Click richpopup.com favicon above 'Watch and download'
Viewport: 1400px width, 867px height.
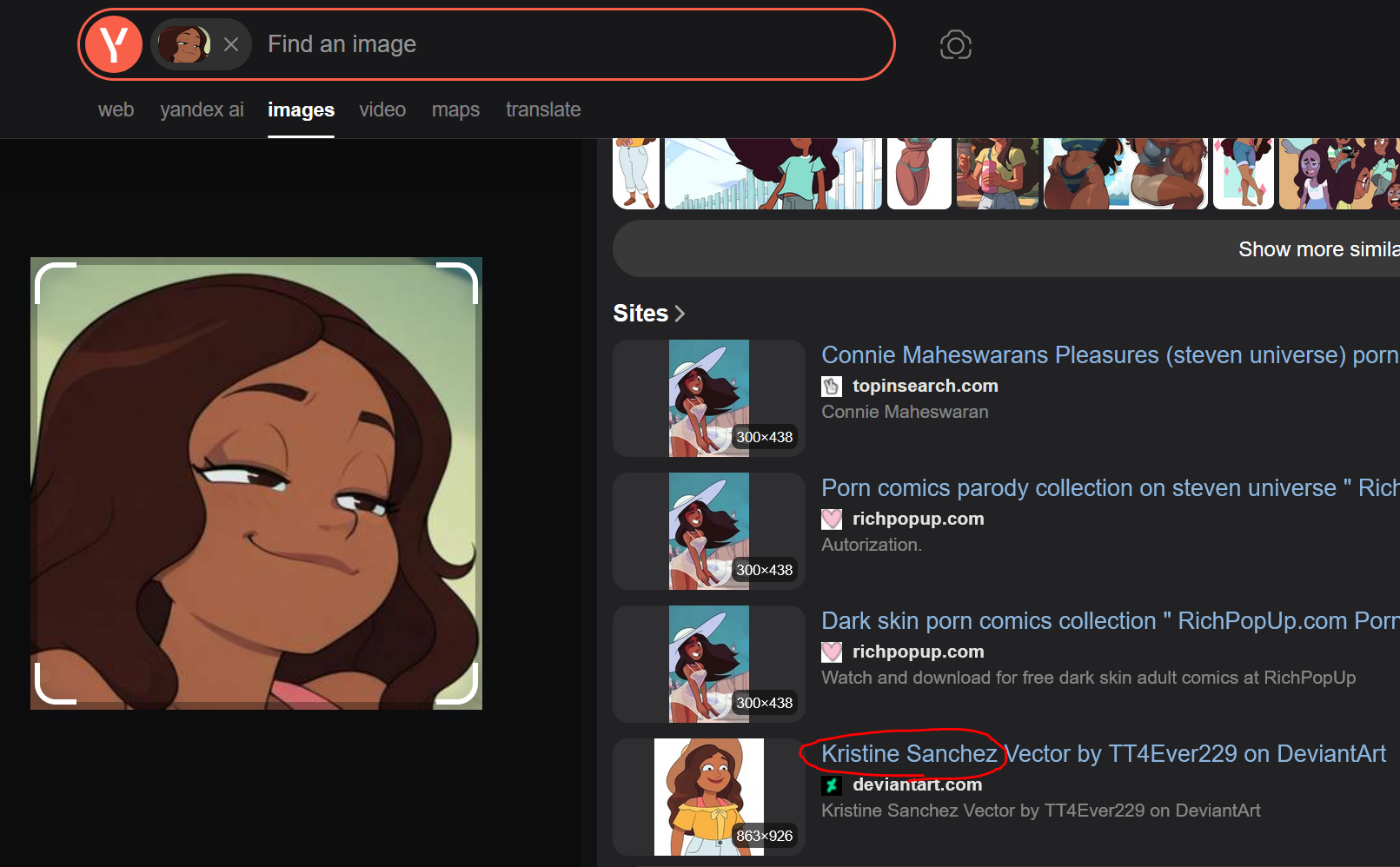click(x=832, y=652)
